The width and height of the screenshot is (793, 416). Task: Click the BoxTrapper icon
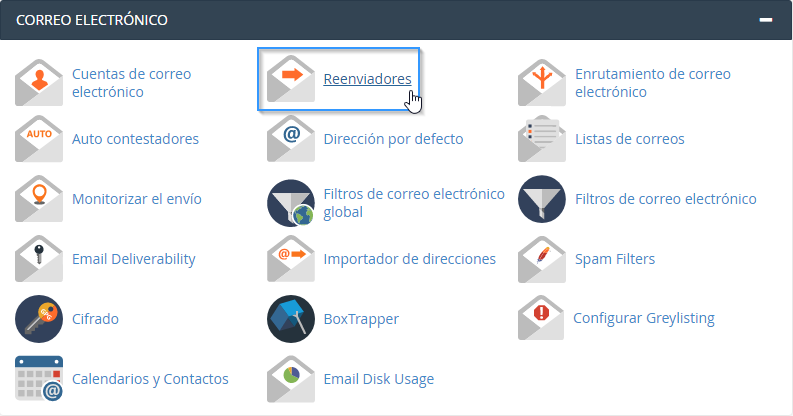(291, 319)
